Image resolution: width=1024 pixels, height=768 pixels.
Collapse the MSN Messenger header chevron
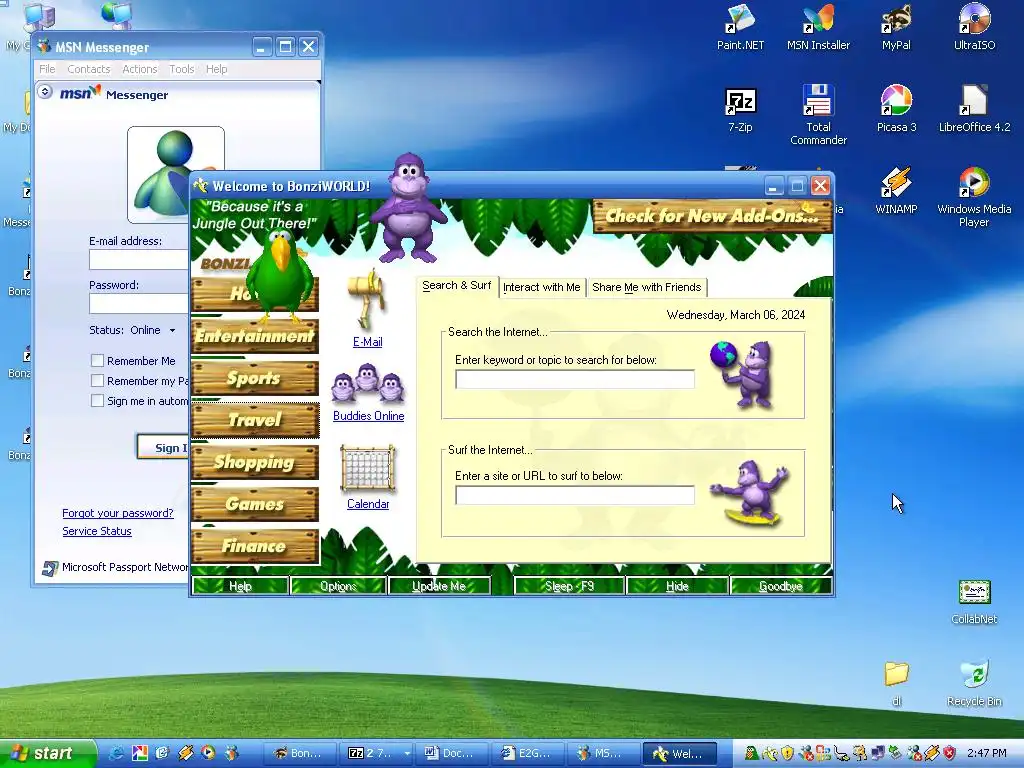click(x=45, y=91)
